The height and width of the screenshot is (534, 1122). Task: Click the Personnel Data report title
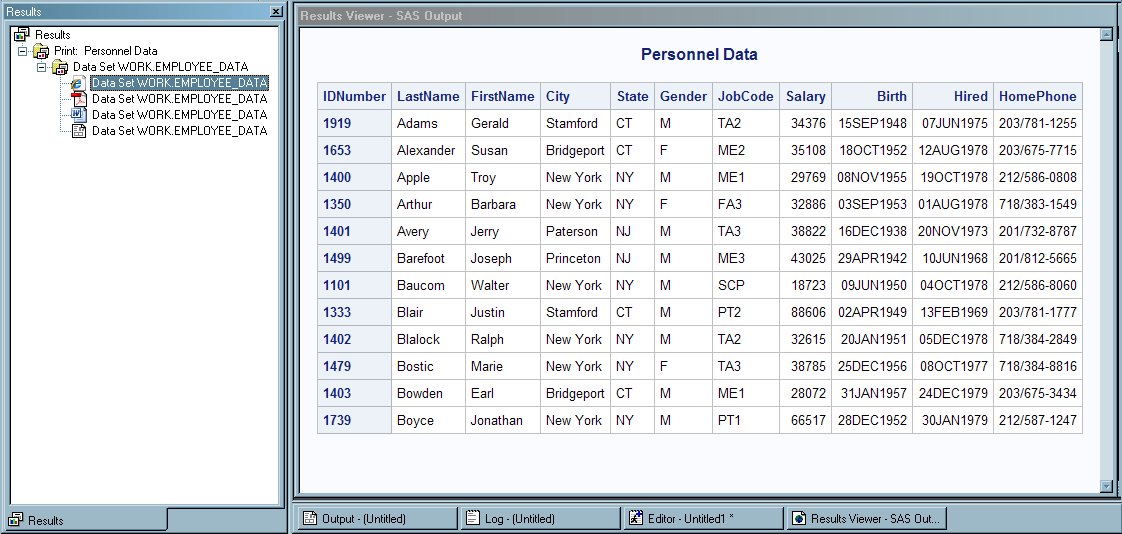click(699, 54)
